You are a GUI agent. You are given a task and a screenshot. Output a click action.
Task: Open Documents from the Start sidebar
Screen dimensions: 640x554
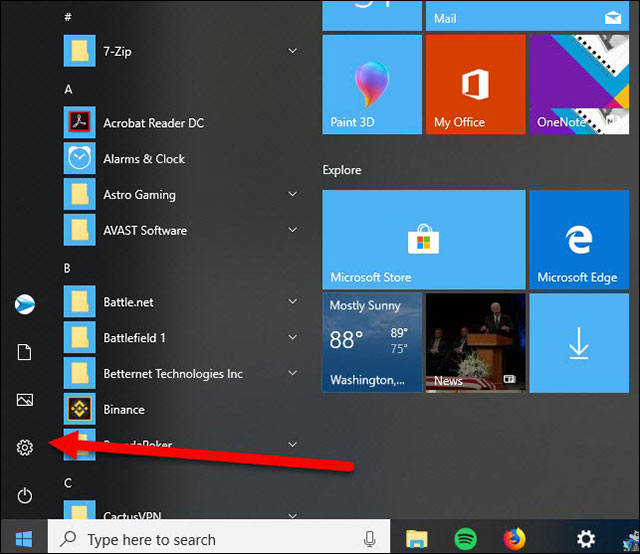click(x=24, y=352)
